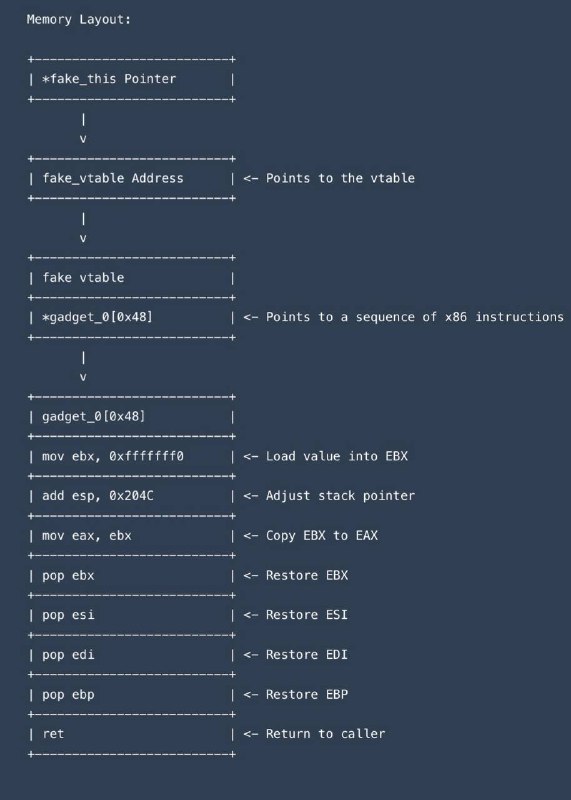This screenshot has height=800, width=571.
Task: Click the 'Restore EDI' comment
Action: click(x=296, y=655)
